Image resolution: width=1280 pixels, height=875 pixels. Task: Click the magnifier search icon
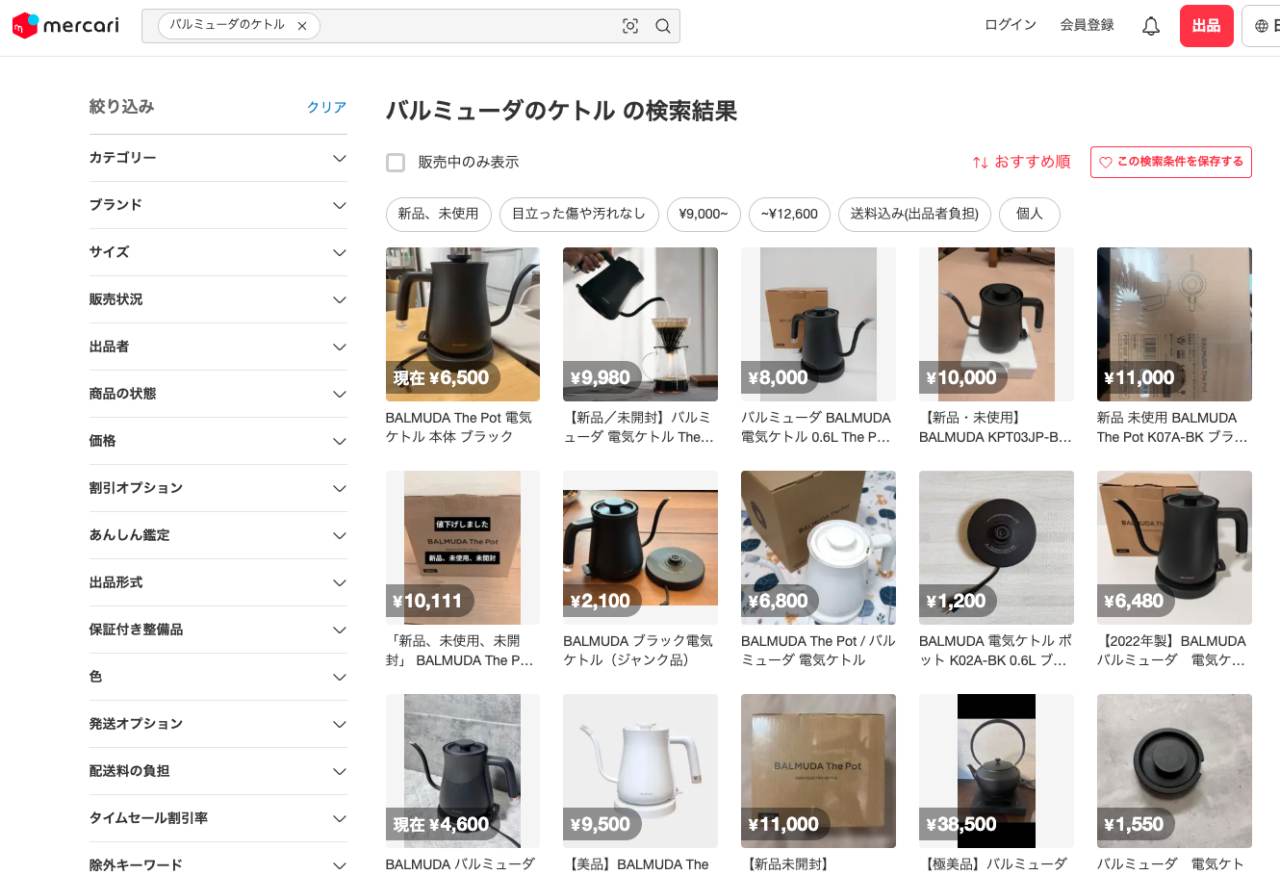[x=663, y=26]
